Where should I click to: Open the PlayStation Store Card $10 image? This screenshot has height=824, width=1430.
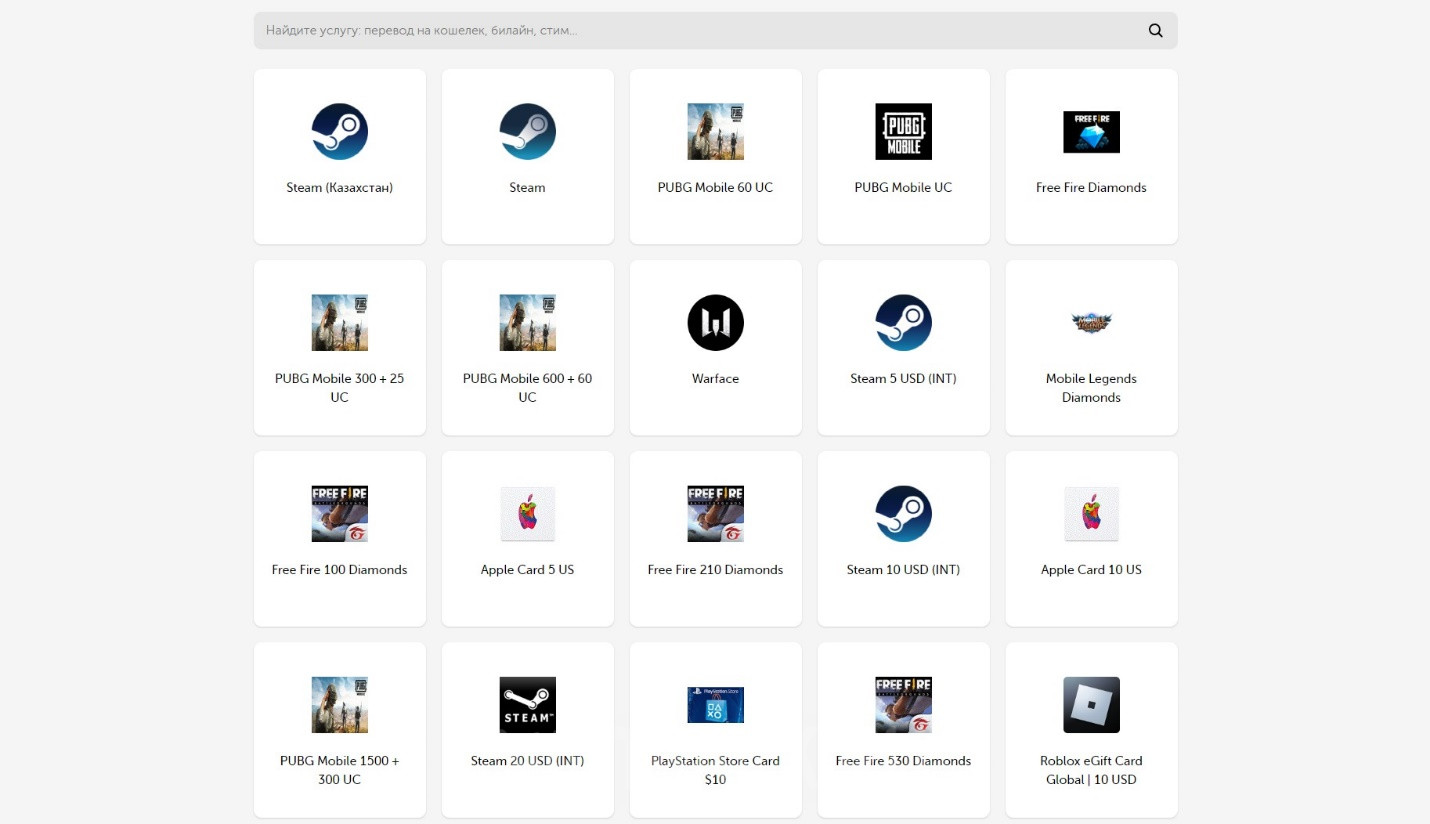[716, 705]
